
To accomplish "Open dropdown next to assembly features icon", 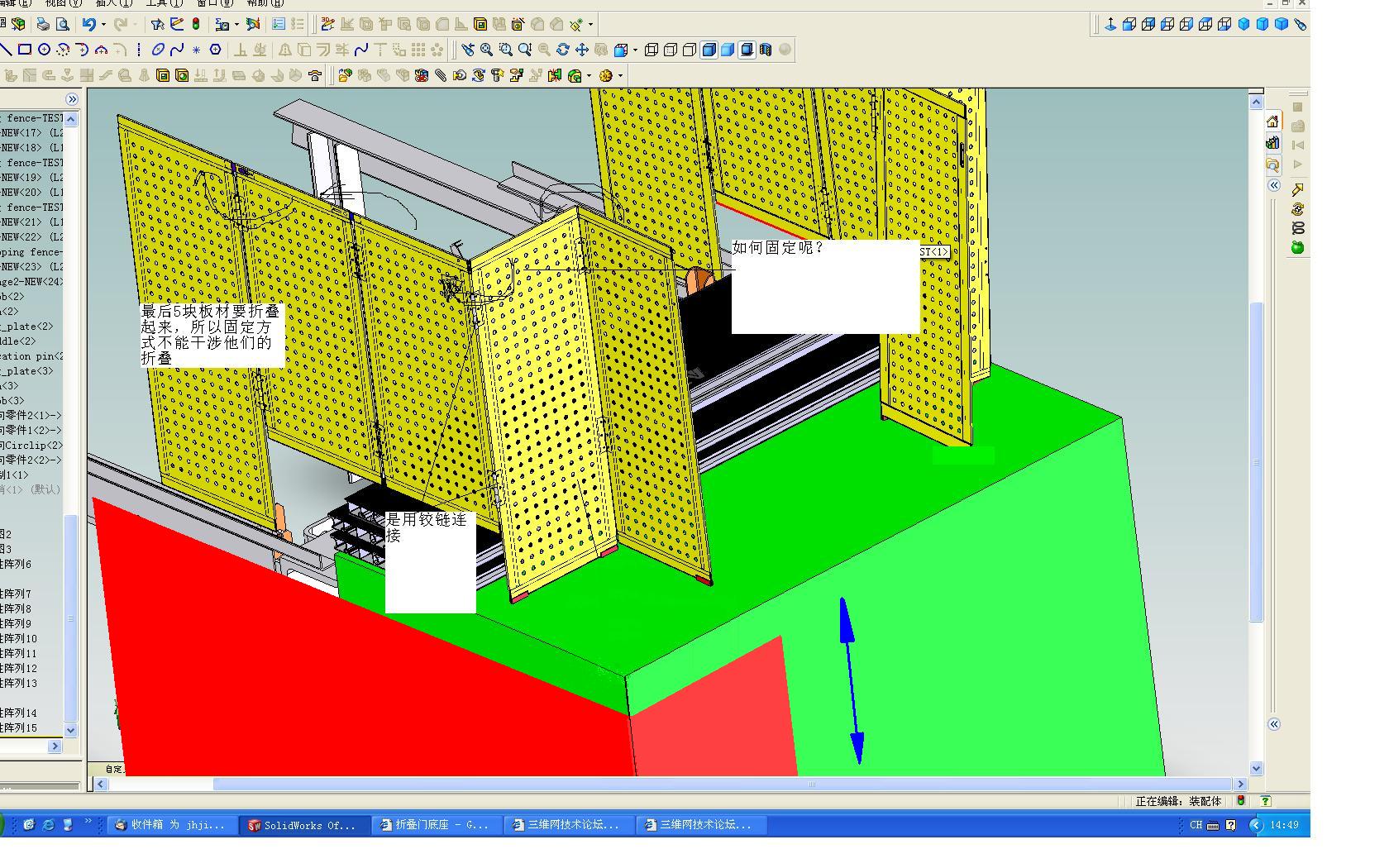I will coord(589,75).
